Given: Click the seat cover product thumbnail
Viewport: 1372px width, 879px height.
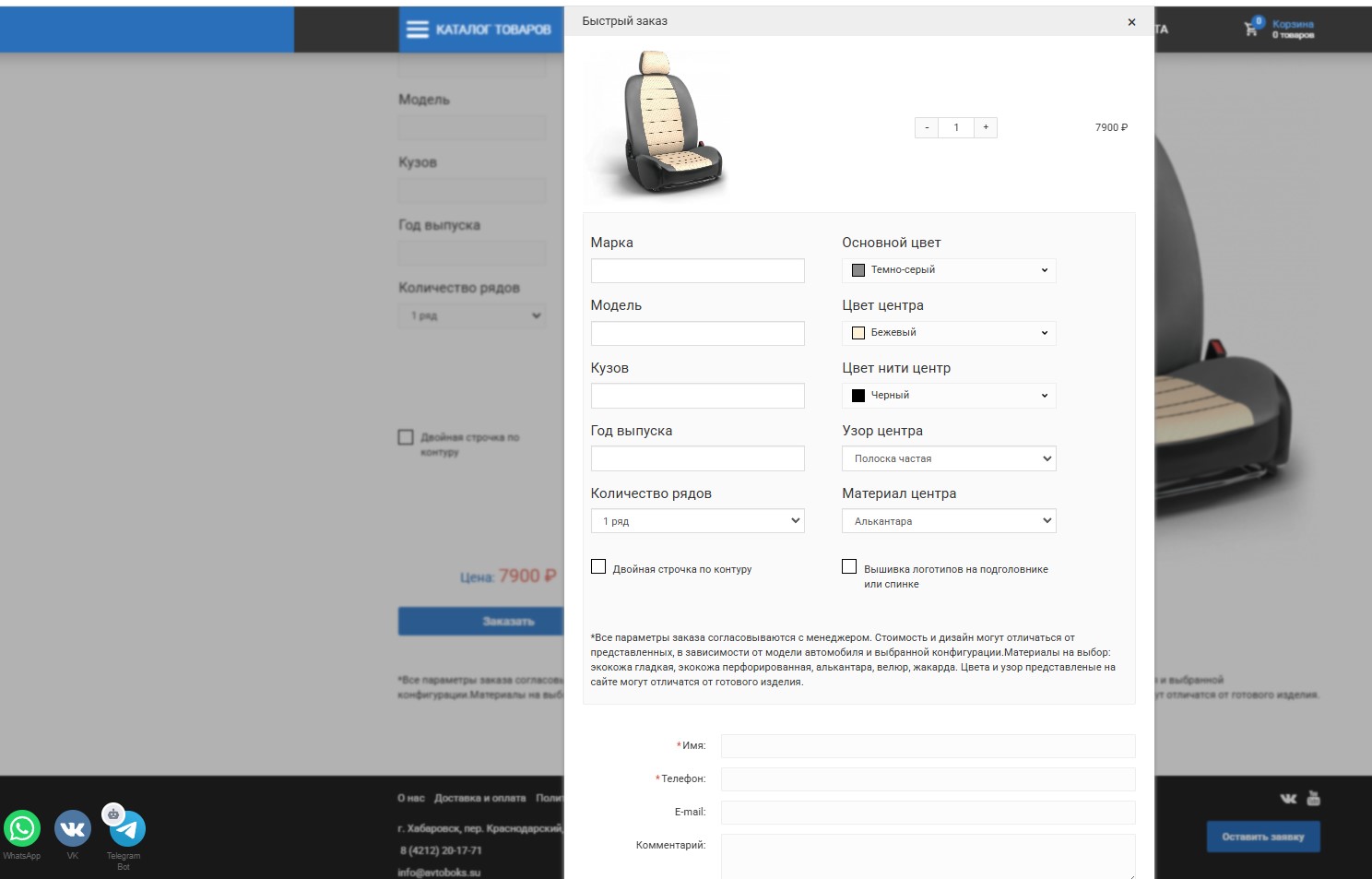Looking at the screenshot, I should tap(657, 125).
